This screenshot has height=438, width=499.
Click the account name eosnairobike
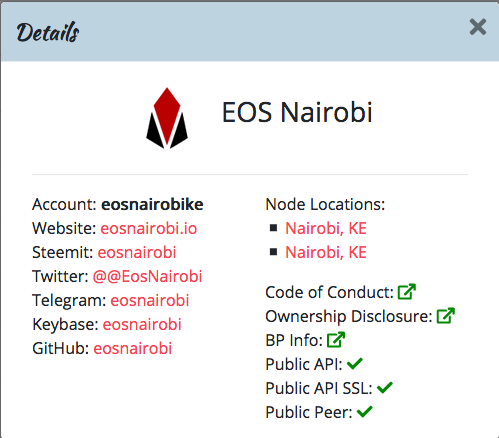tap(152, 204)
